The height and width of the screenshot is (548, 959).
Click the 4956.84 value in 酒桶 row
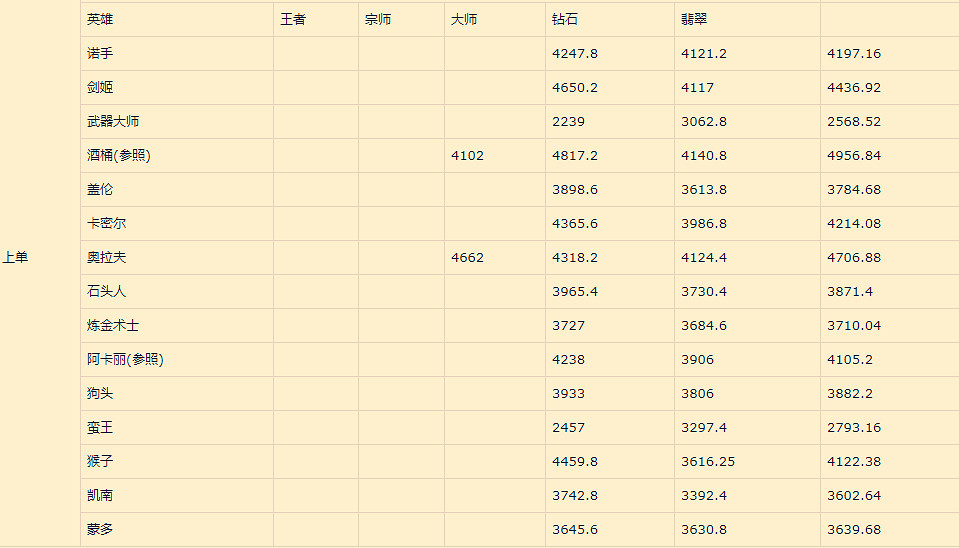coord(854,156)
